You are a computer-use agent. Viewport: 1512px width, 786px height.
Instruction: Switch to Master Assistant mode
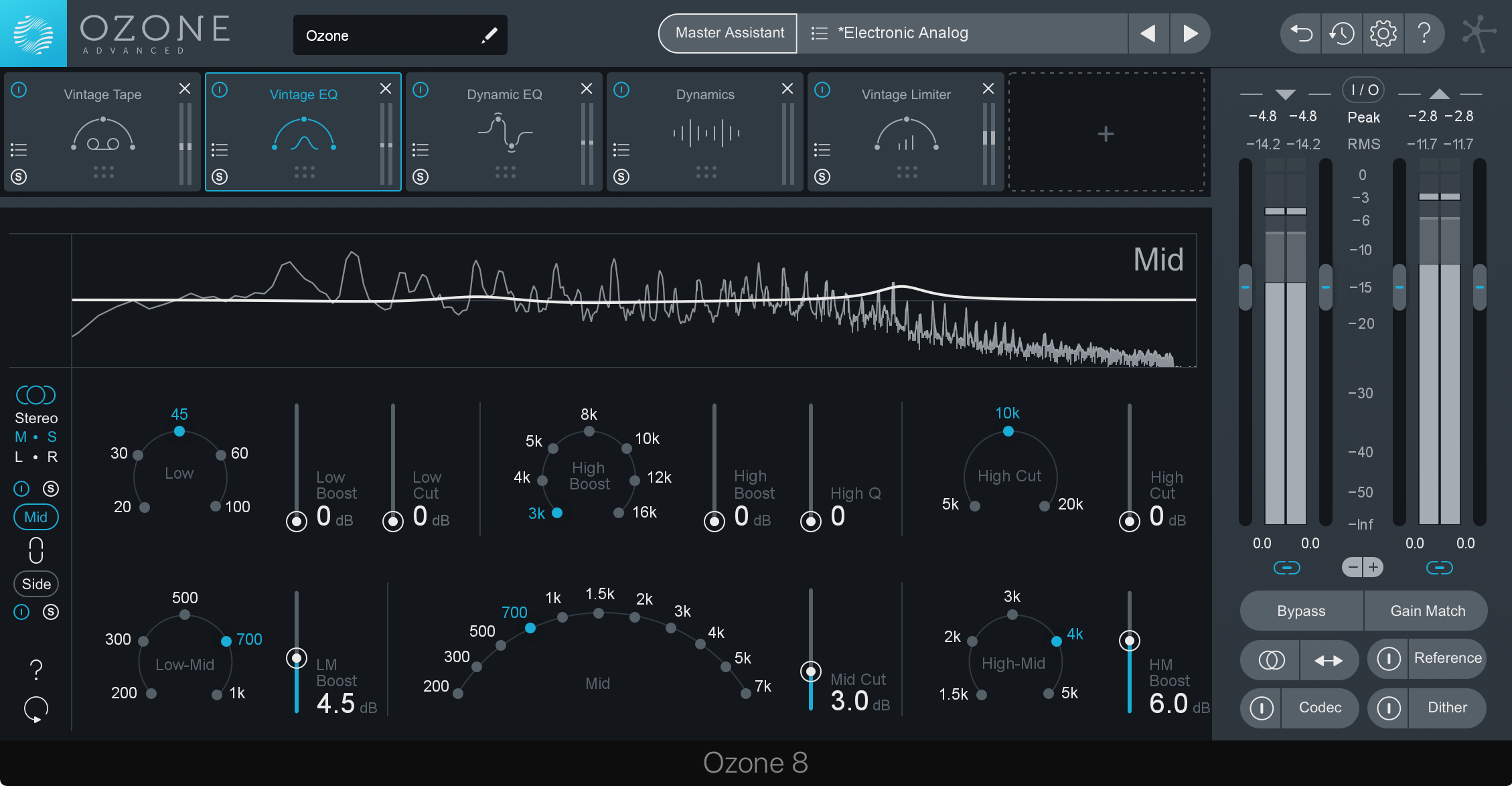(x=727, y=33)
